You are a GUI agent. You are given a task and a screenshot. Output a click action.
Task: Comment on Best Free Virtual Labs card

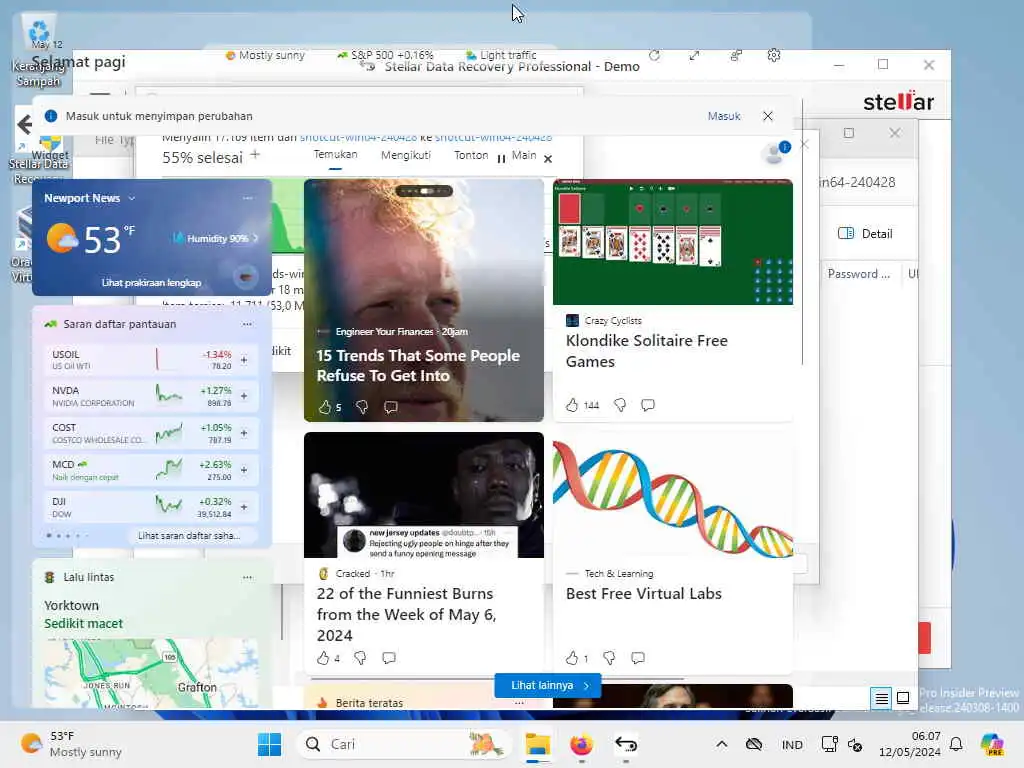pos(638,658)
